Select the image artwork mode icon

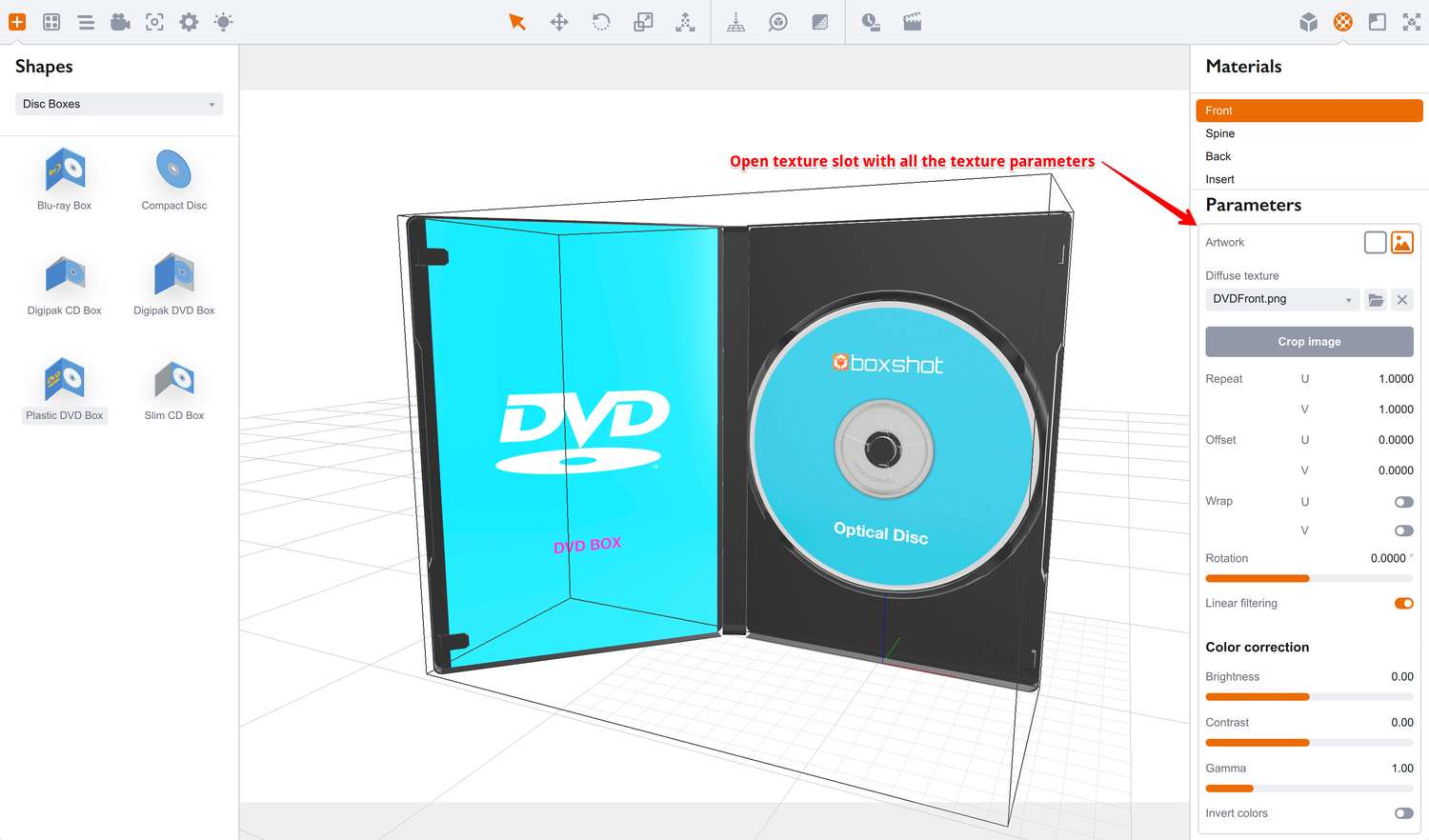pos(1402,243)
